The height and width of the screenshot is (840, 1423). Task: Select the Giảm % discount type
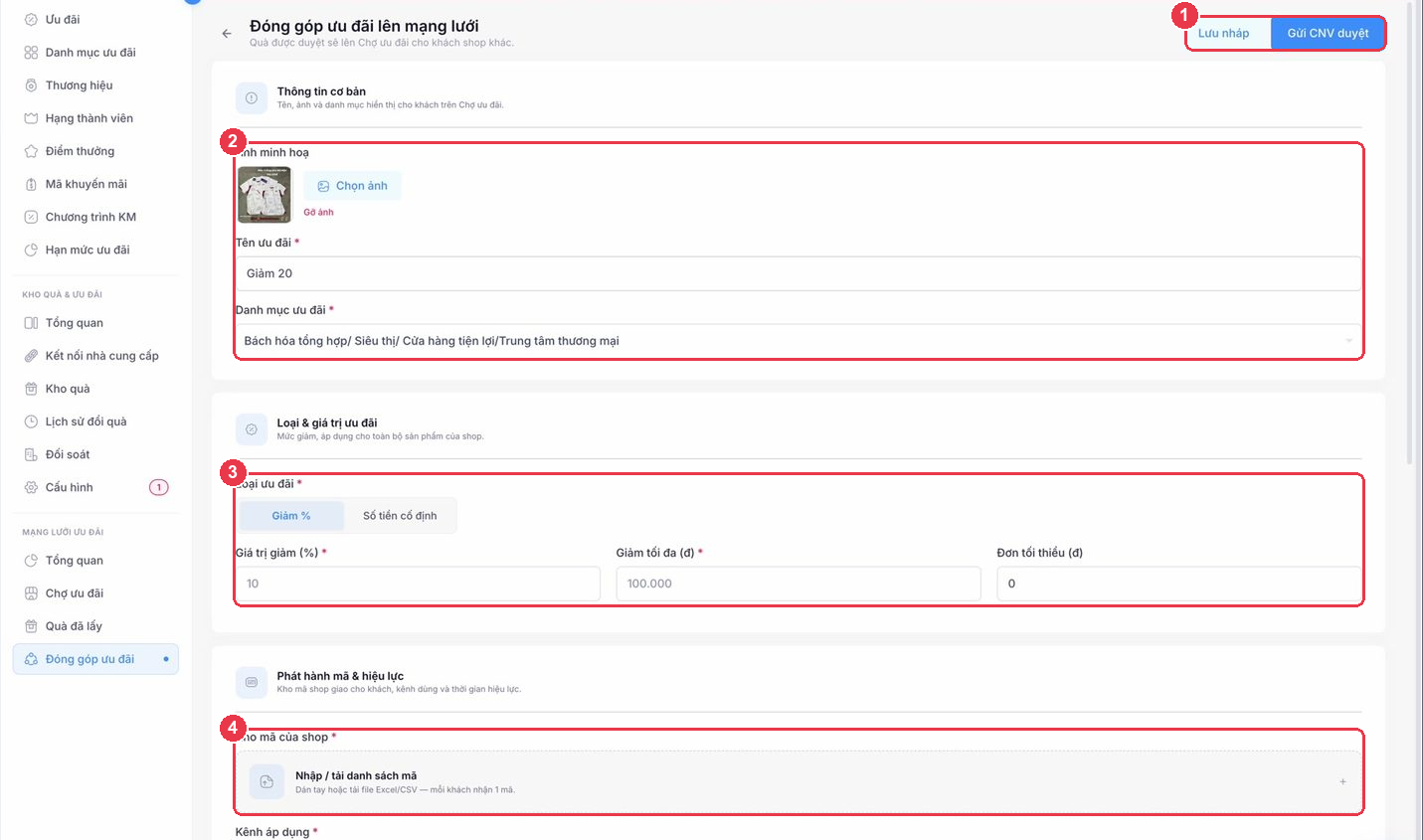coord(291,516)
